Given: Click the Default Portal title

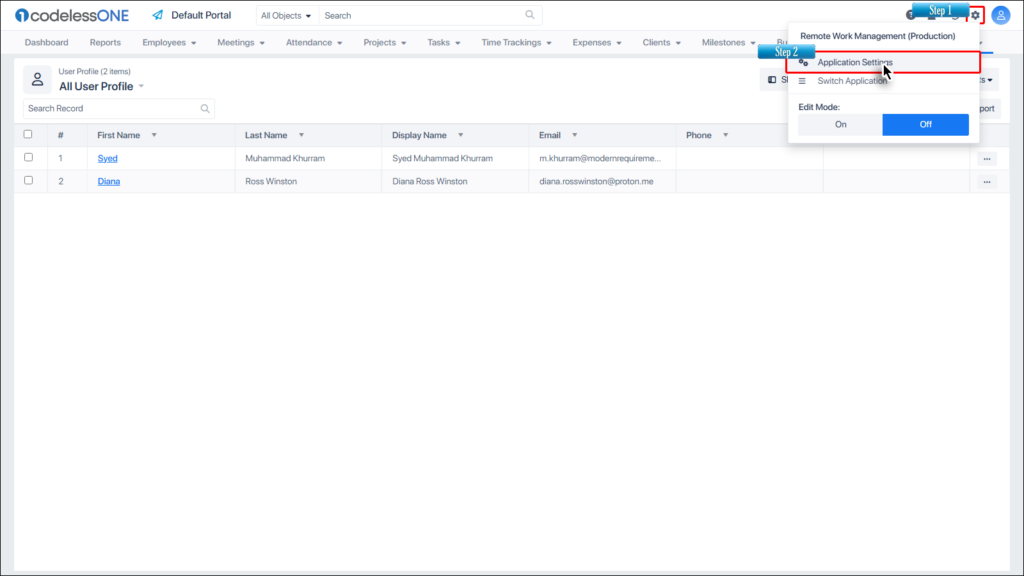Looking at the screenshot, I should 201,15.
